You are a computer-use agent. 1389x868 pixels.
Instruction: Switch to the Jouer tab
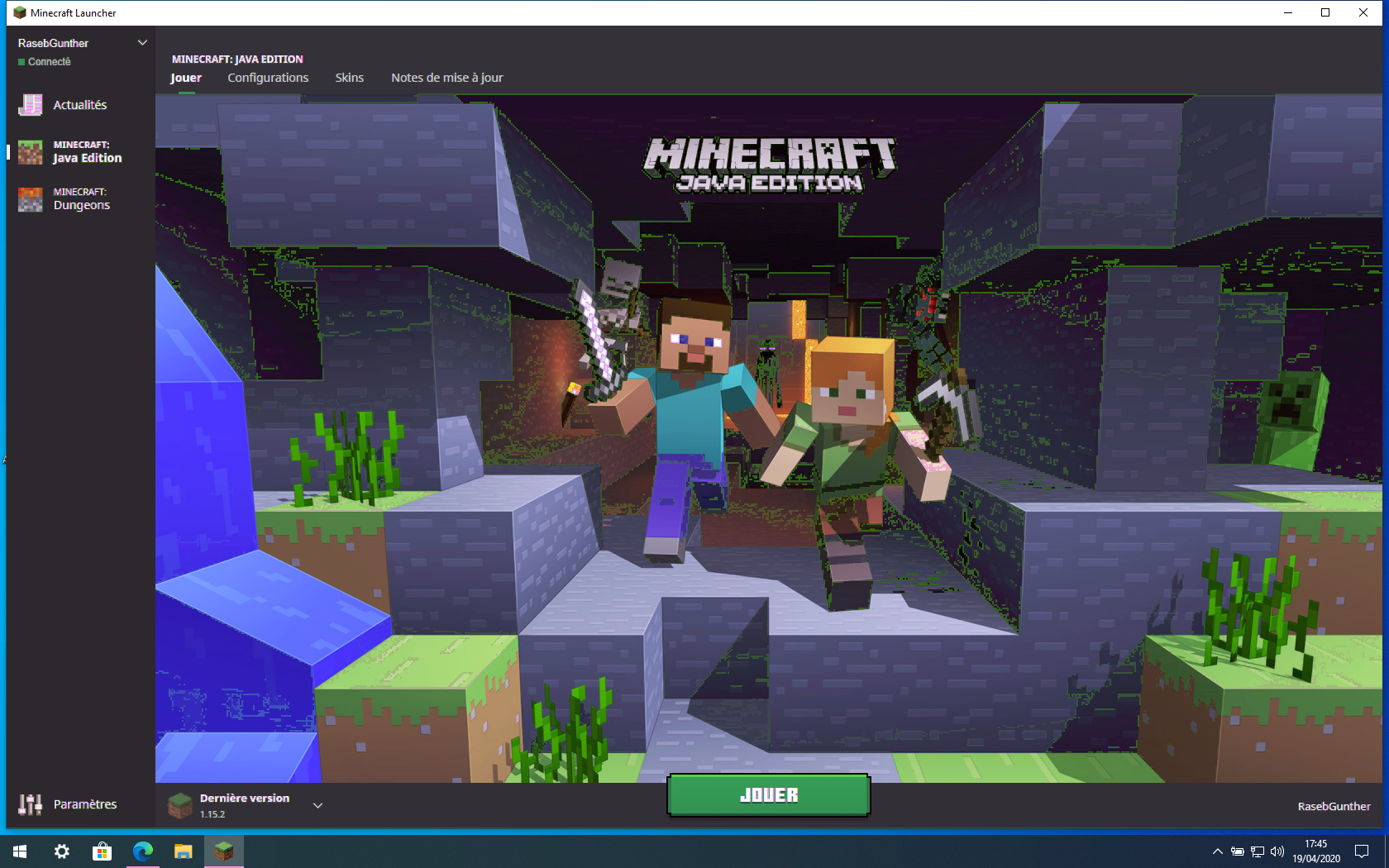coord(186,78)
